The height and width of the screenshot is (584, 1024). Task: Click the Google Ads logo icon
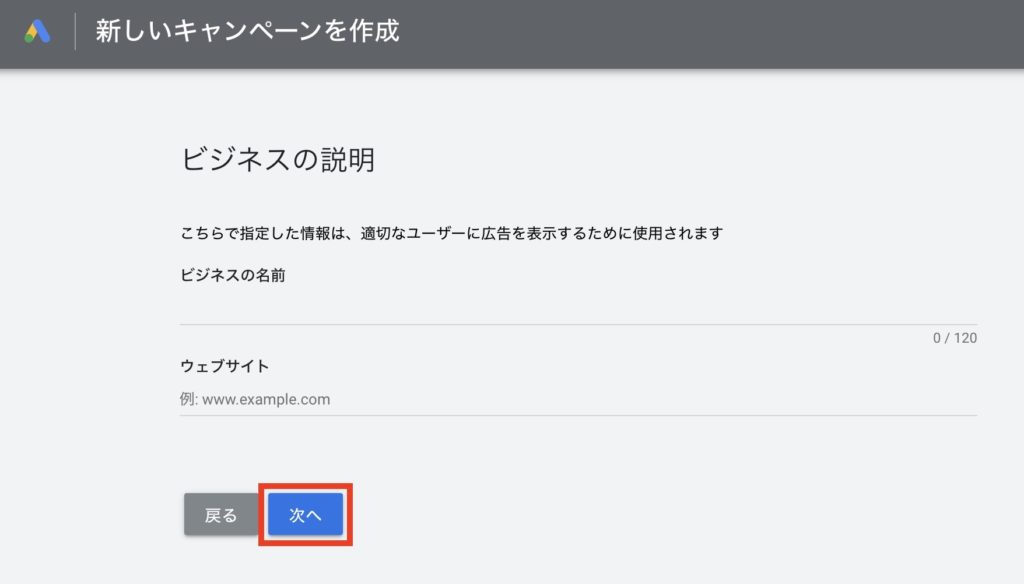point(37,31)
